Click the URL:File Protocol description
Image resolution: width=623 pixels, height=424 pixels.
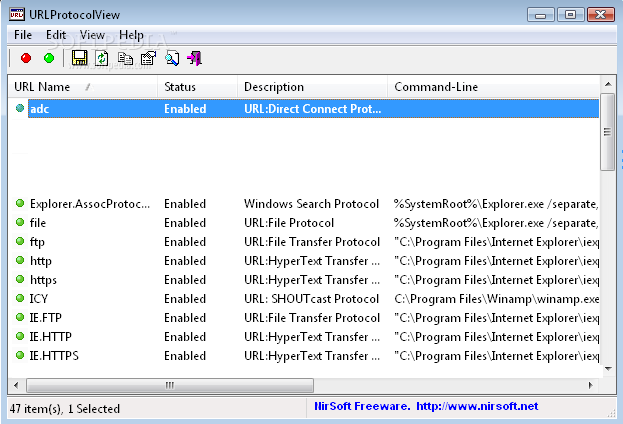[289, 223]
